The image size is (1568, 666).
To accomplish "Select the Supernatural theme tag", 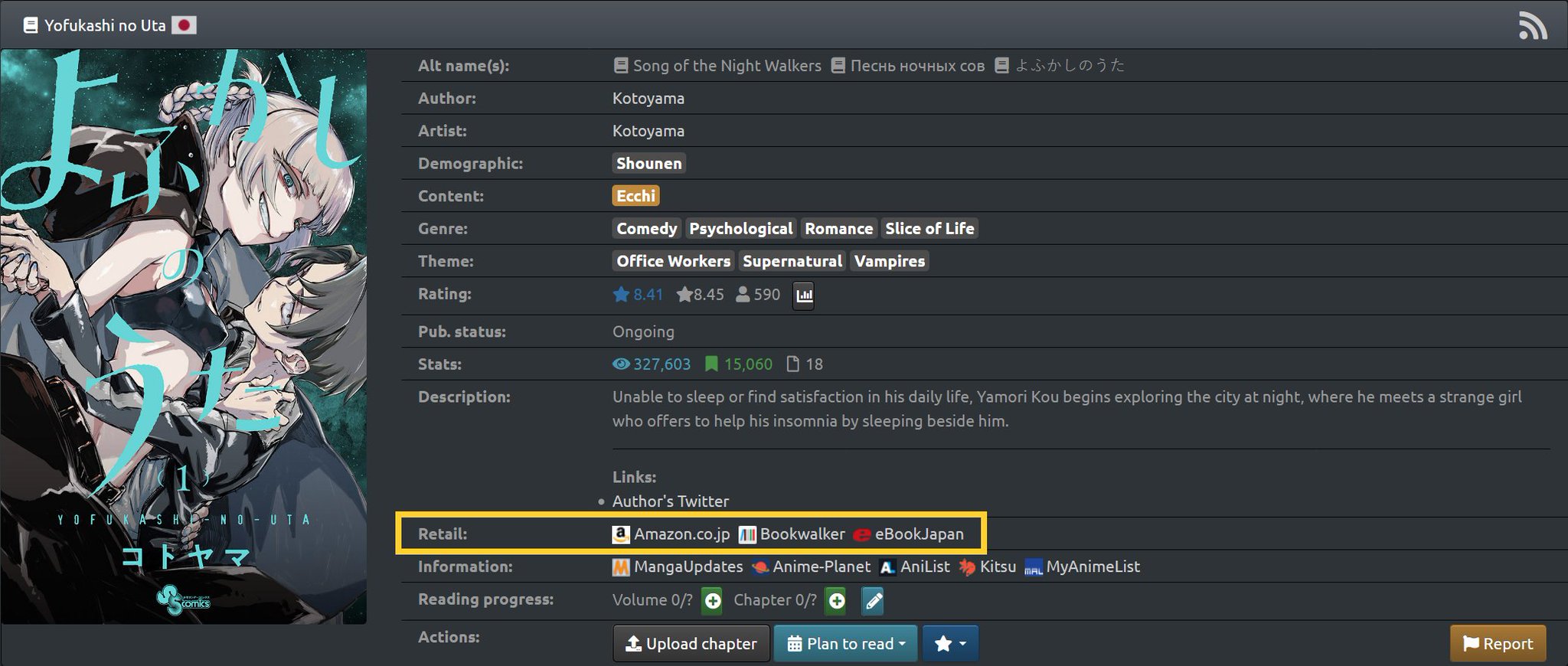I will (x=792, y=261).
